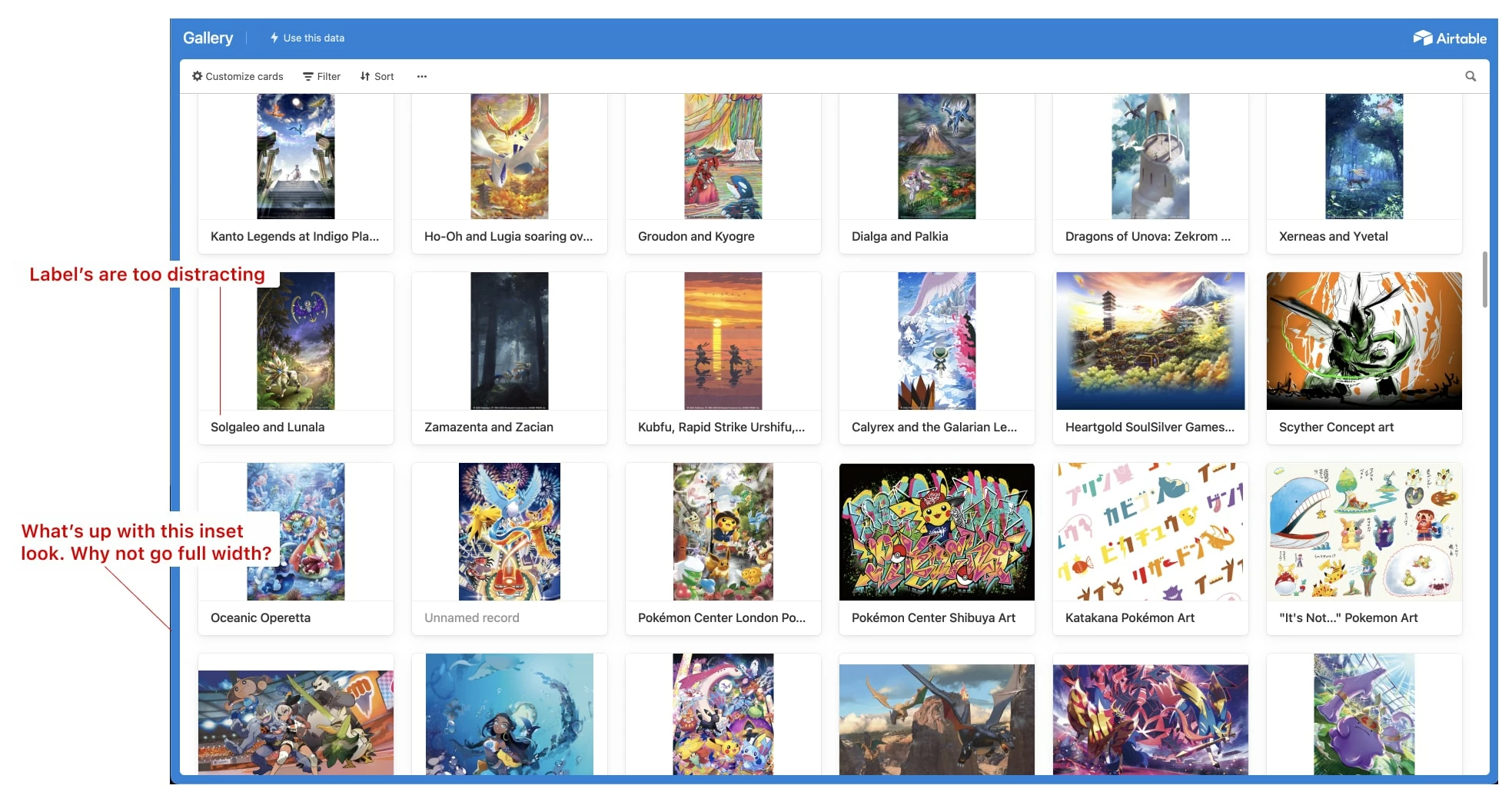Click the Dialga and Palkia title
The height and width of the screenshot is (802, 1512).
[x=899, y=236]
